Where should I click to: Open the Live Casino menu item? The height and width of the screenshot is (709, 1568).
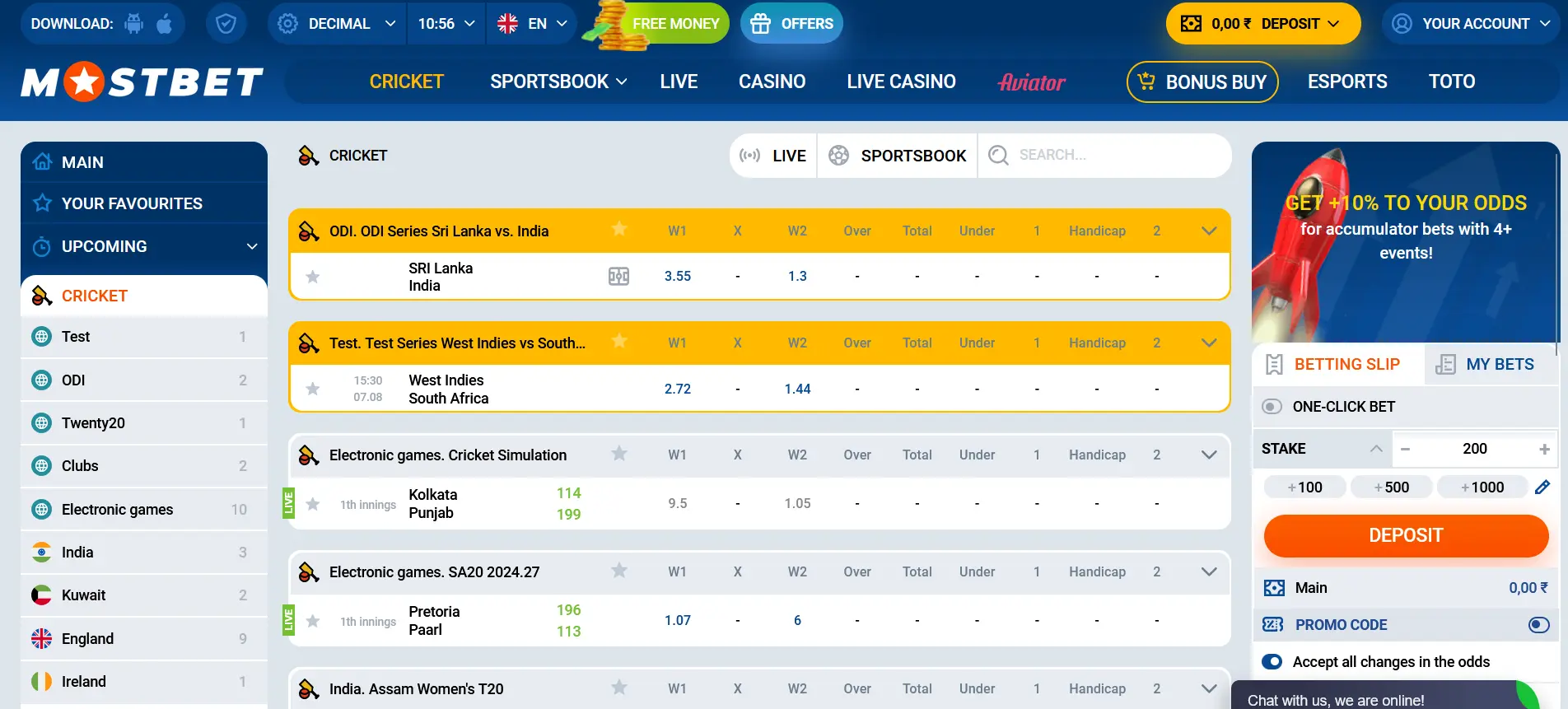click(901, 82)
